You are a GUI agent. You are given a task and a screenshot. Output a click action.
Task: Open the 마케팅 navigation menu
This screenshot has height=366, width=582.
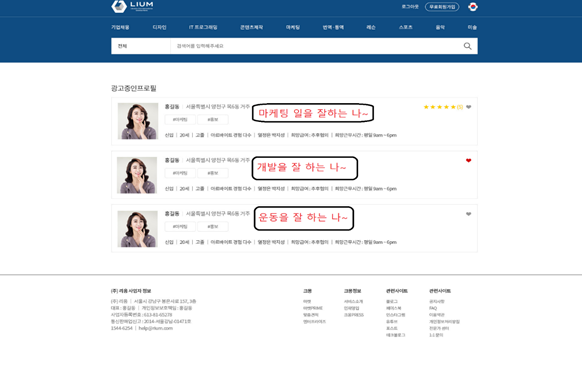(x=292, y=27)
